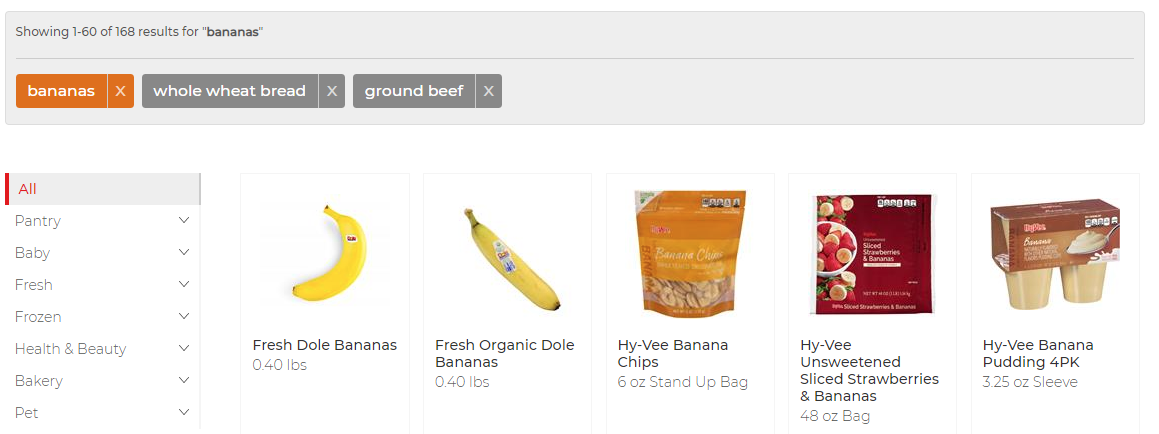Expand the Bakery category chevron
The image size is (1159, 434).
pyautogui.click(x=184, y=381)
